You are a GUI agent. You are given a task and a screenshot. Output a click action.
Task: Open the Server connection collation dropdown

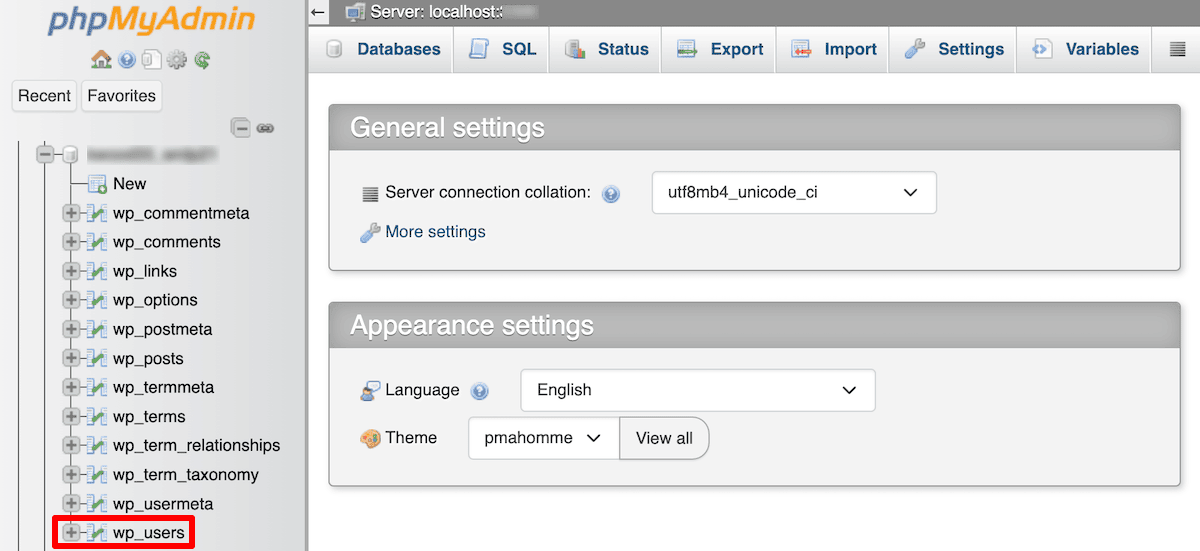click(x=793, y=192)
